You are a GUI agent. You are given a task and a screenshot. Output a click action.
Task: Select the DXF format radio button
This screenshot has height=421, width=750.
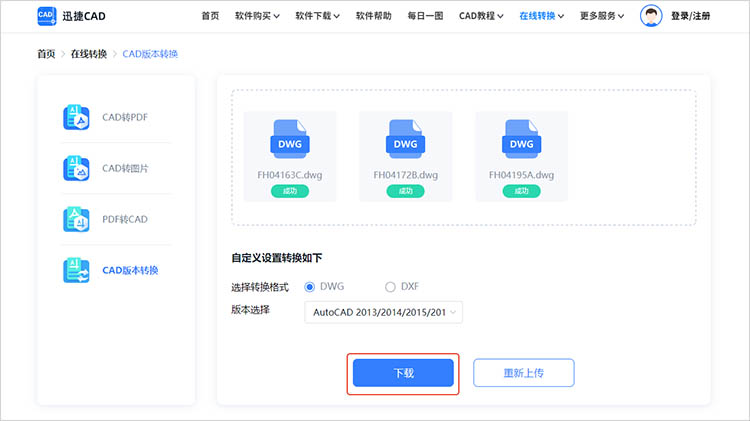click(x=390, y=287)
